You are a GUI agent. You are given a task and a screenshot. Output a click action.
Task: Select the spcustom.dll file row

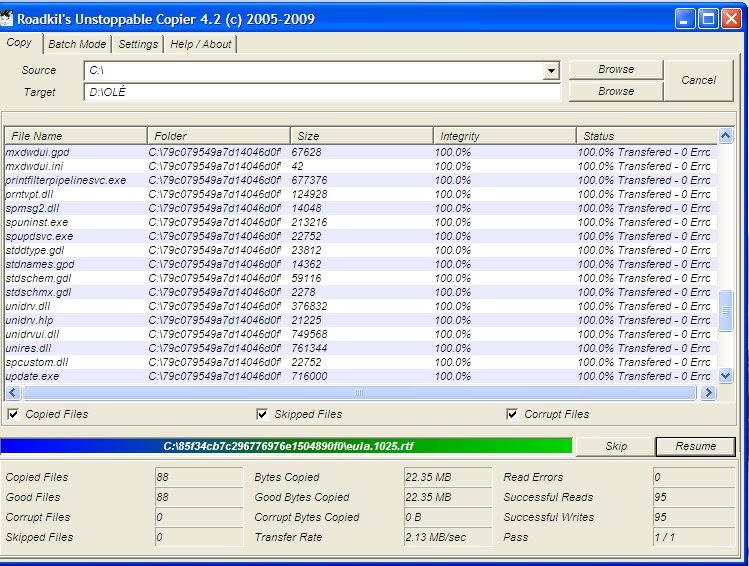pos(361,362)
